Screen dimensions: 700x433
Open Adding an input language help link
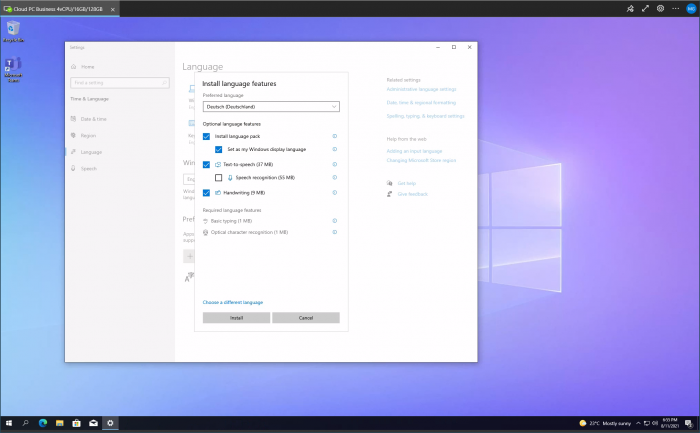[414, 151]
